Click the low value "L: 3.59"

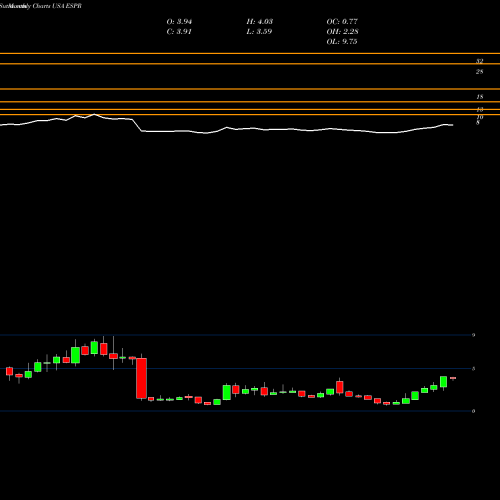(259, 32)
